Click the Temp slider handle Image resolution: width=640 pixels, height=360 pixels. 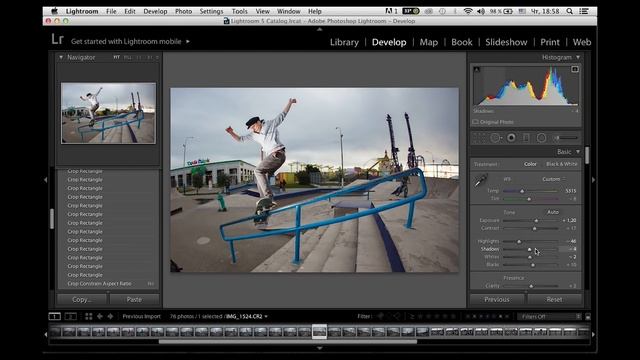coord(522,191)
